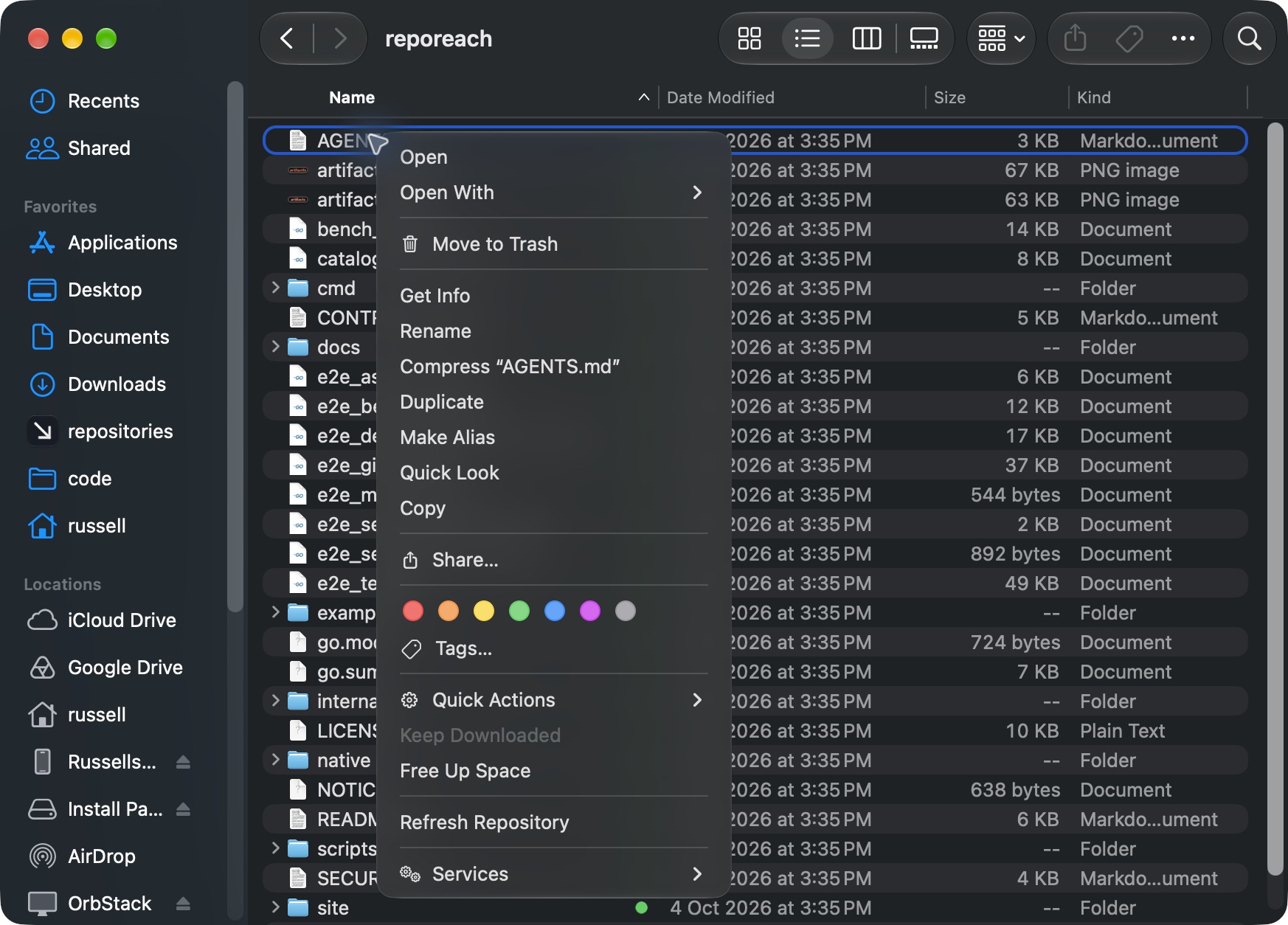Choose Free Up Space
The width and height of the screenshot is (1288, 925).
pos(553,771)
